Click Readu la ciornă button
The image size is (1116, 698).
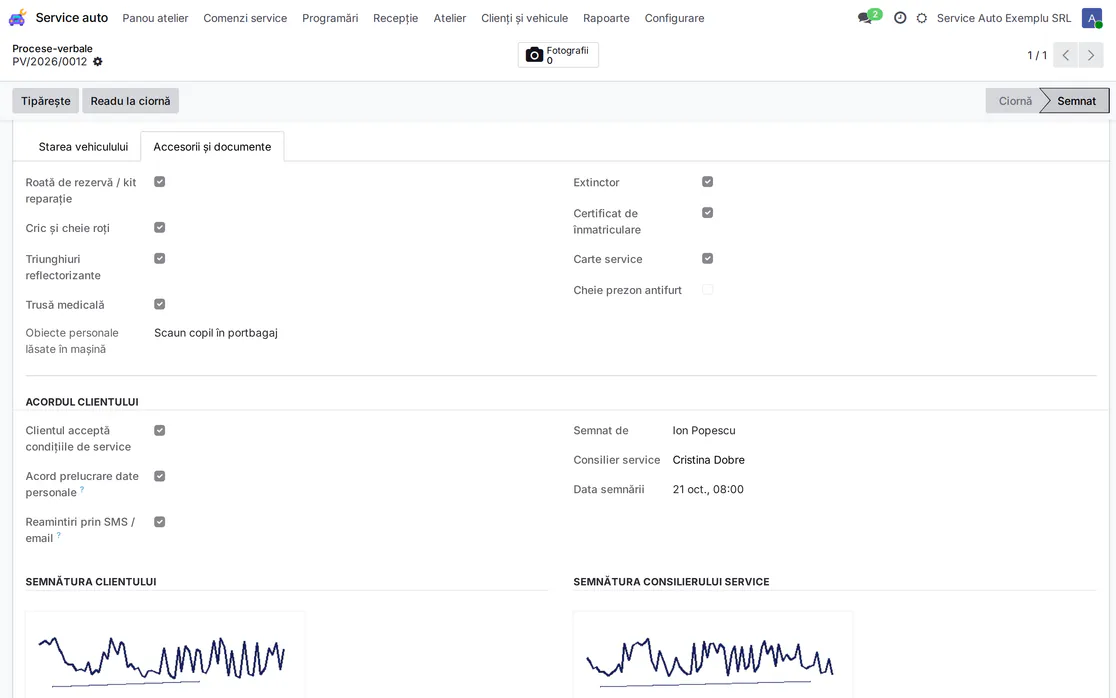tap(130, 101)
